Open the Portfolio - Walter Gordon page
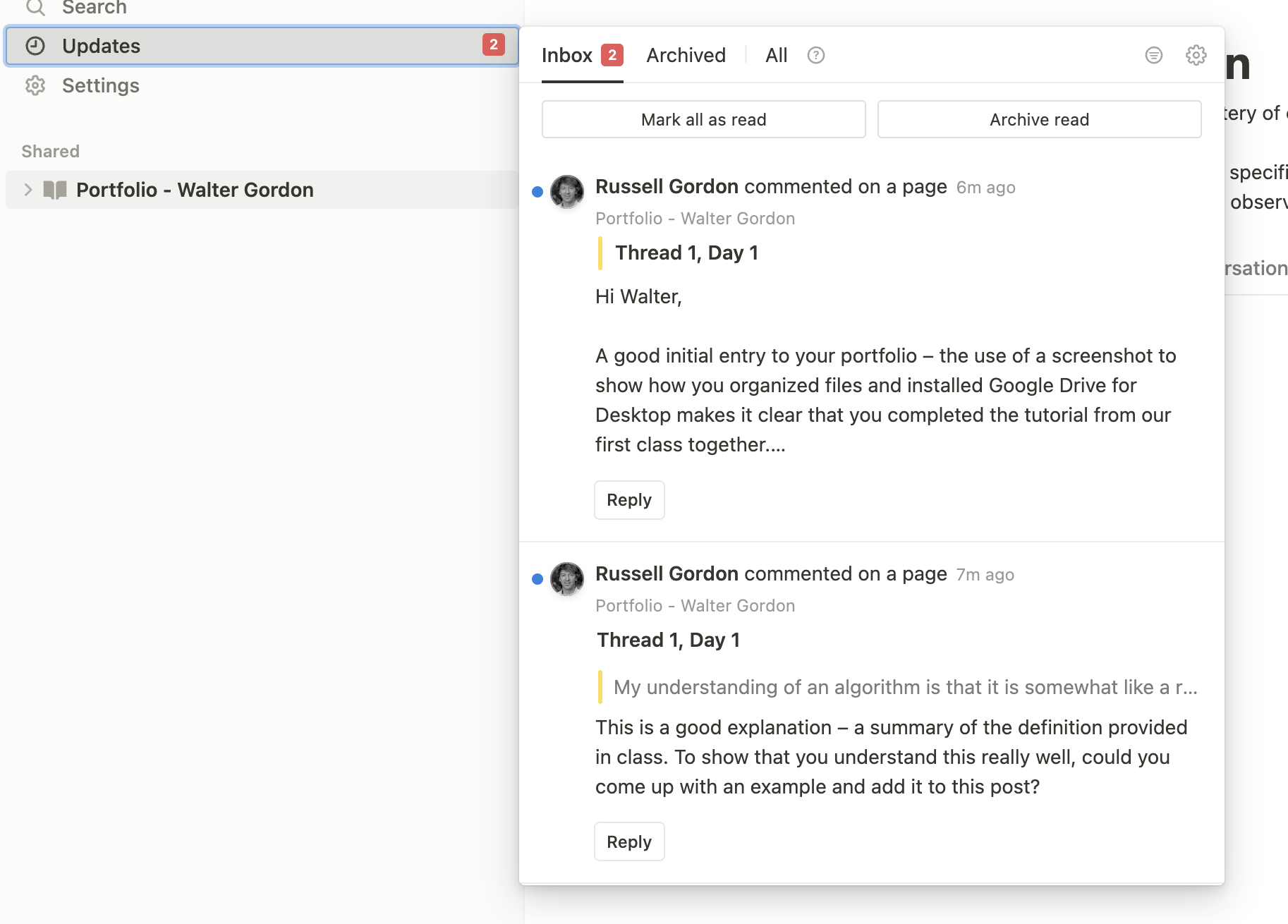The width and height of the screenshot is (1288, 924). 195,190
